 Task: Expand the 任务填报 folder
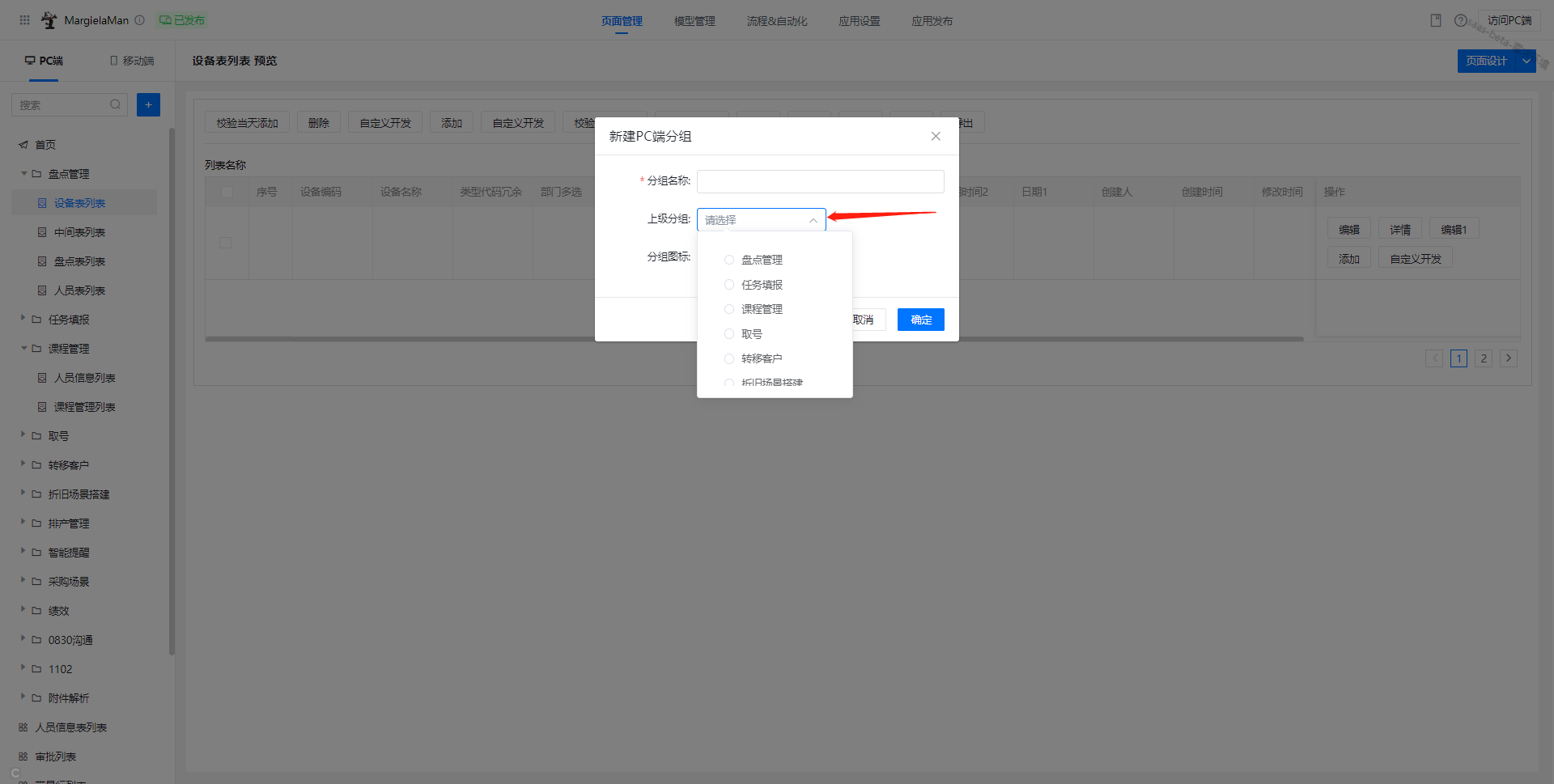coord(23,319)
